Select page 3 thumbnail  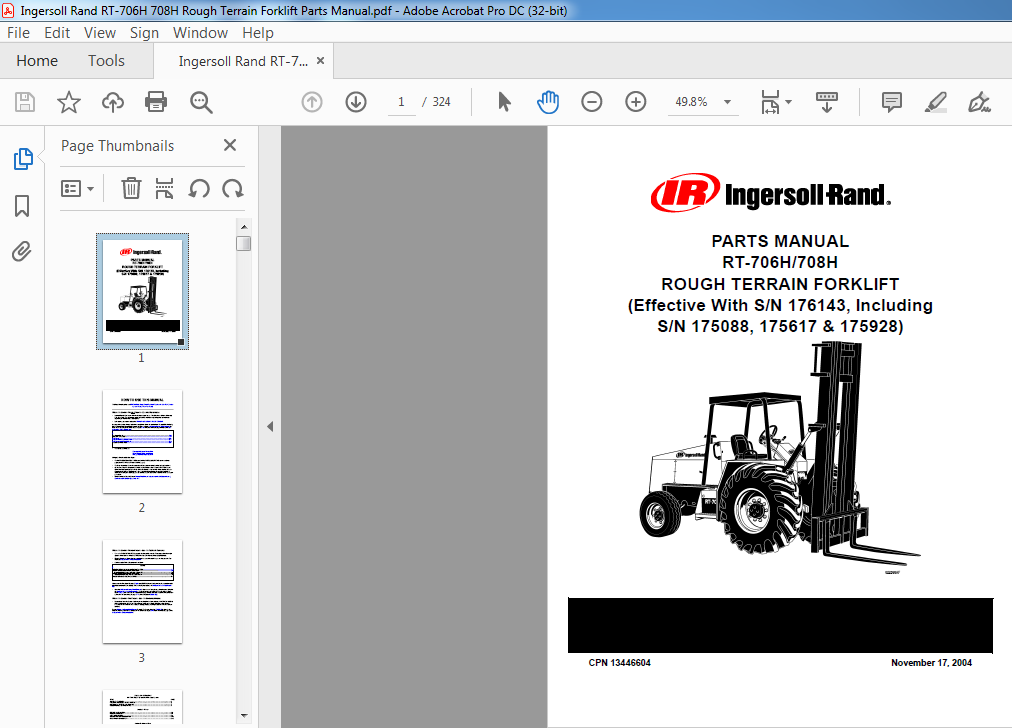142,591
